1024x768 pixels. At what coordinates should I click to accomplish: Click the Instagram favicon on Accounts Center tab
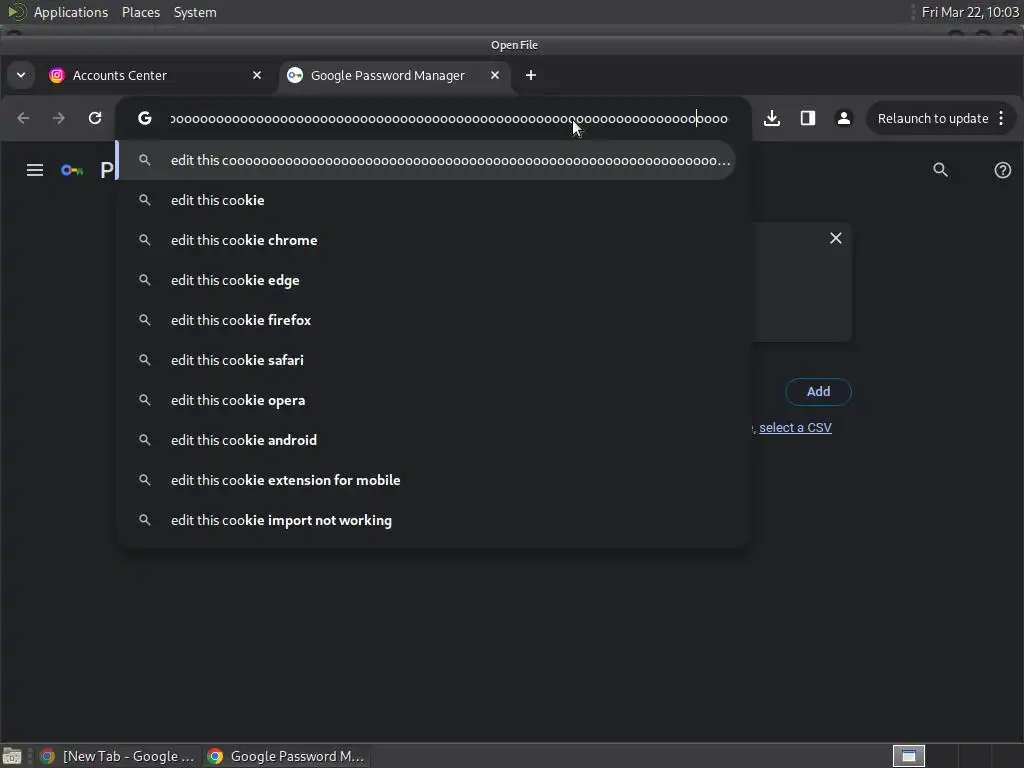[57, 76]
